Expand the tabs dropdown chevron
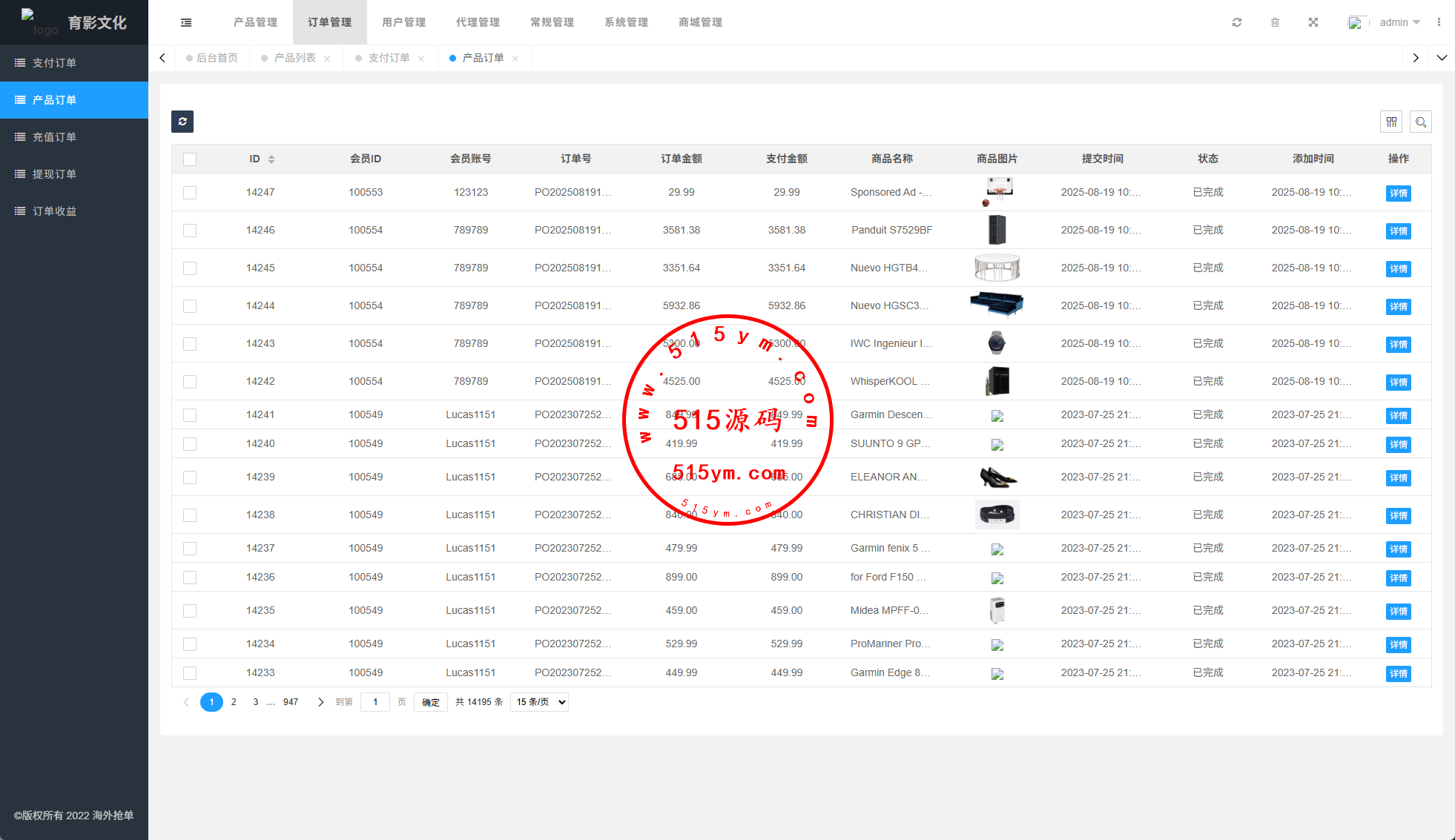This screenshot has height=840, width=1455. tap(1442, 58)
